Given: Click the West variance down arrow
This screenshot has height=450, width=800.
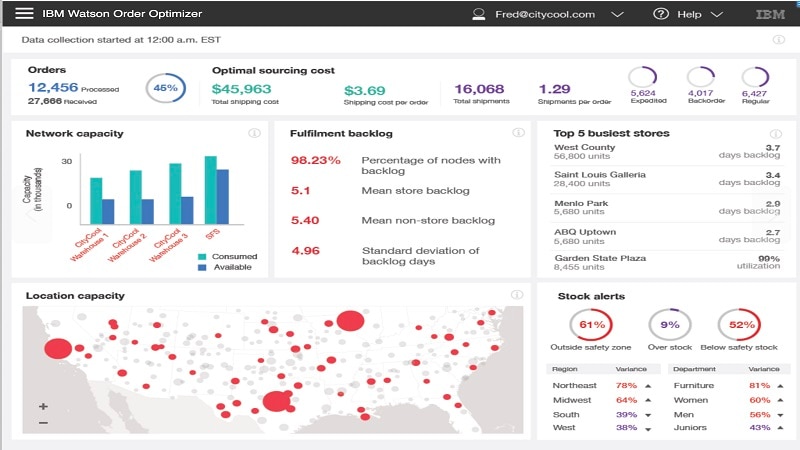Looking at the screenshot, I should (x=648, y=429).
